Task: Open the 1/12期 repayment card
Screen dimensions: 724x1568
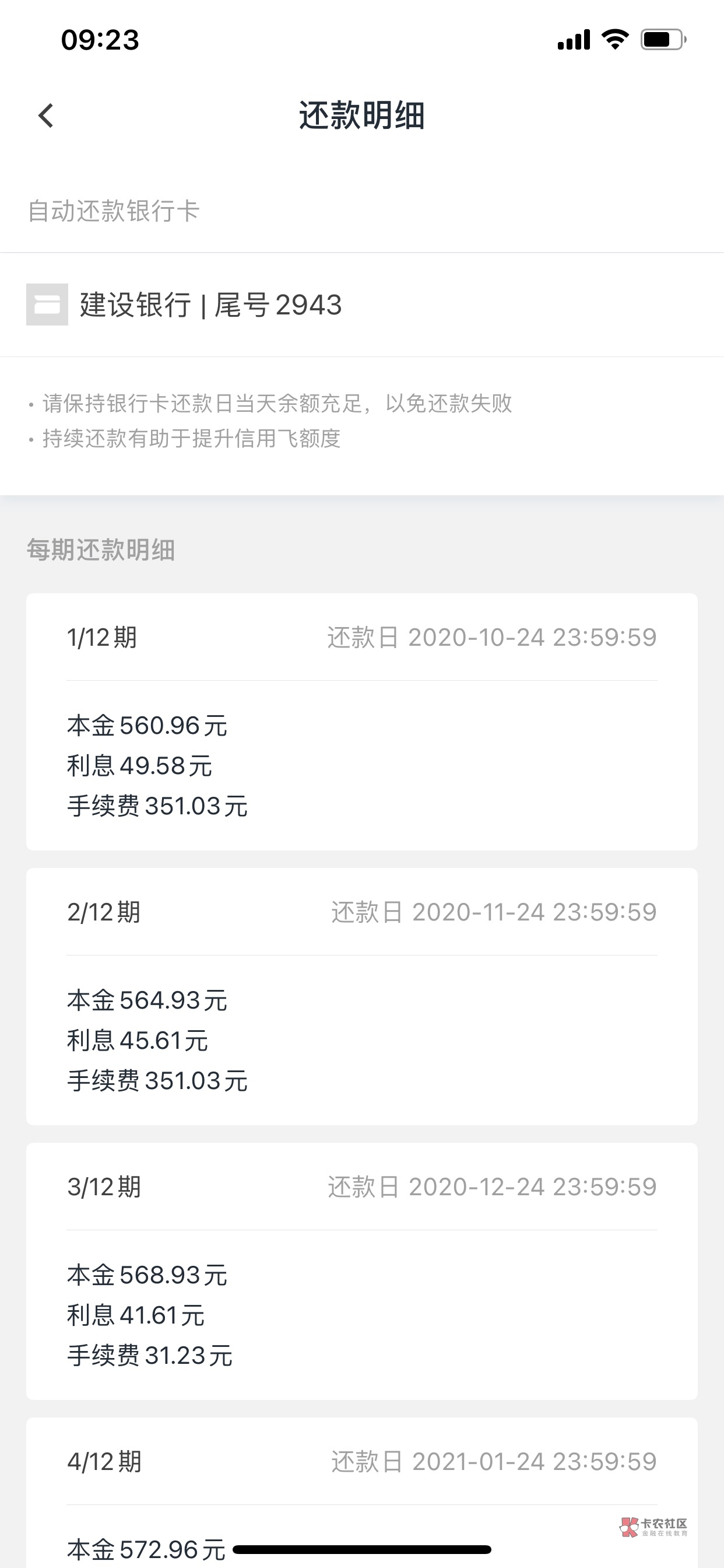Action: tap(361, 722)
